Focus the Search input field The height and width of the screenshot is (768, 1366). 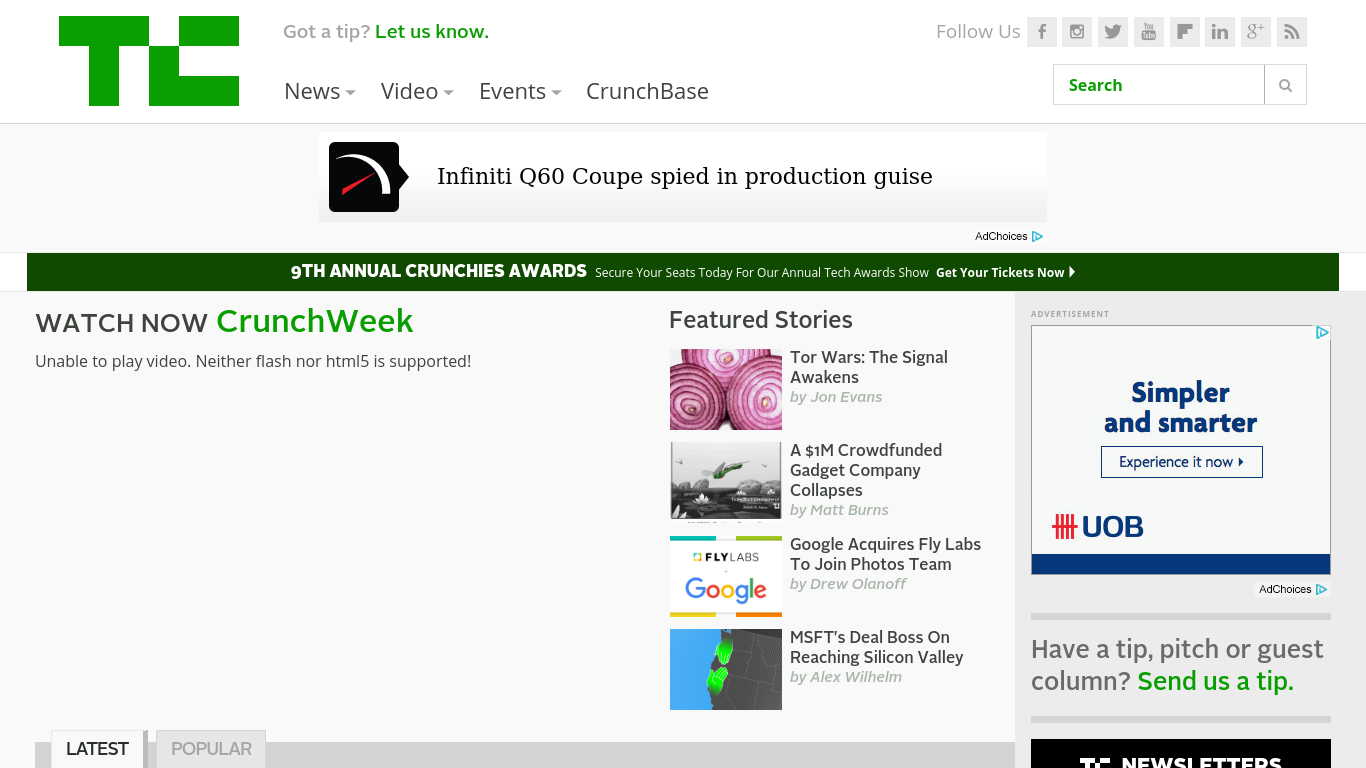(1159, 85)
